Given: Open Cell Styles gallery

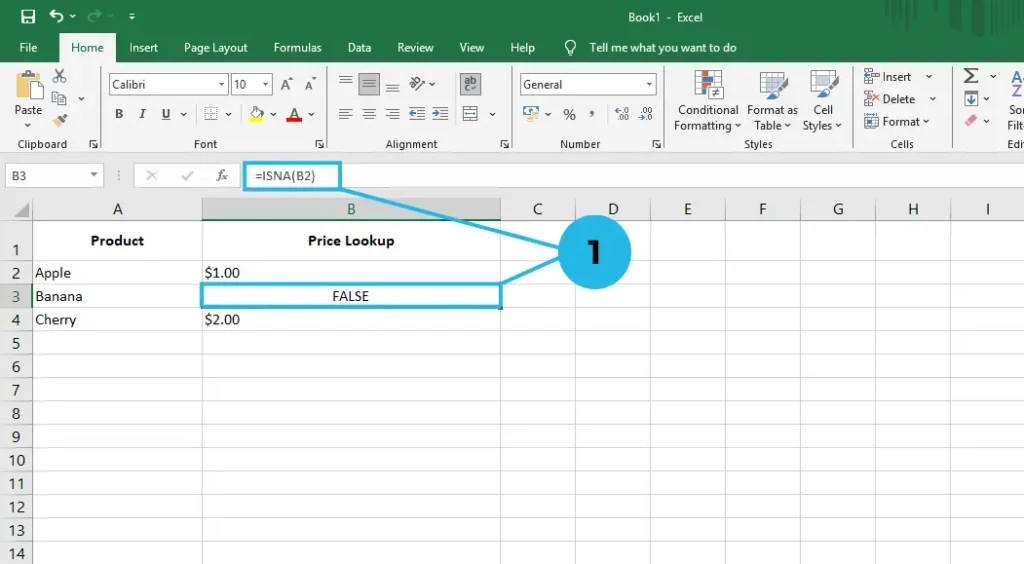Looking at the screenshot, I should pyautogui.click(x=823, y=101).
